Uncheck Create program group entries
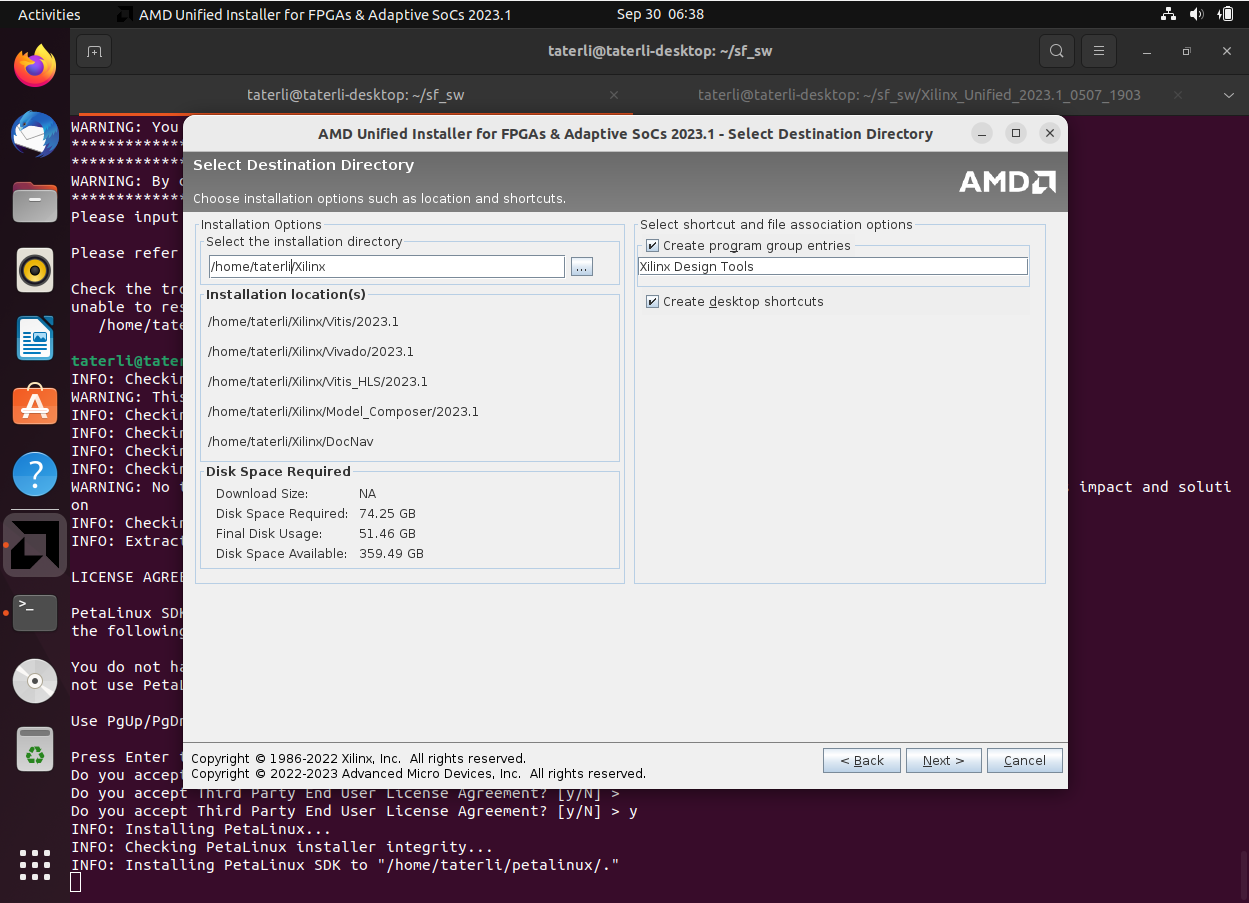The image size is (1249, 903). click(x=653, y=246)
